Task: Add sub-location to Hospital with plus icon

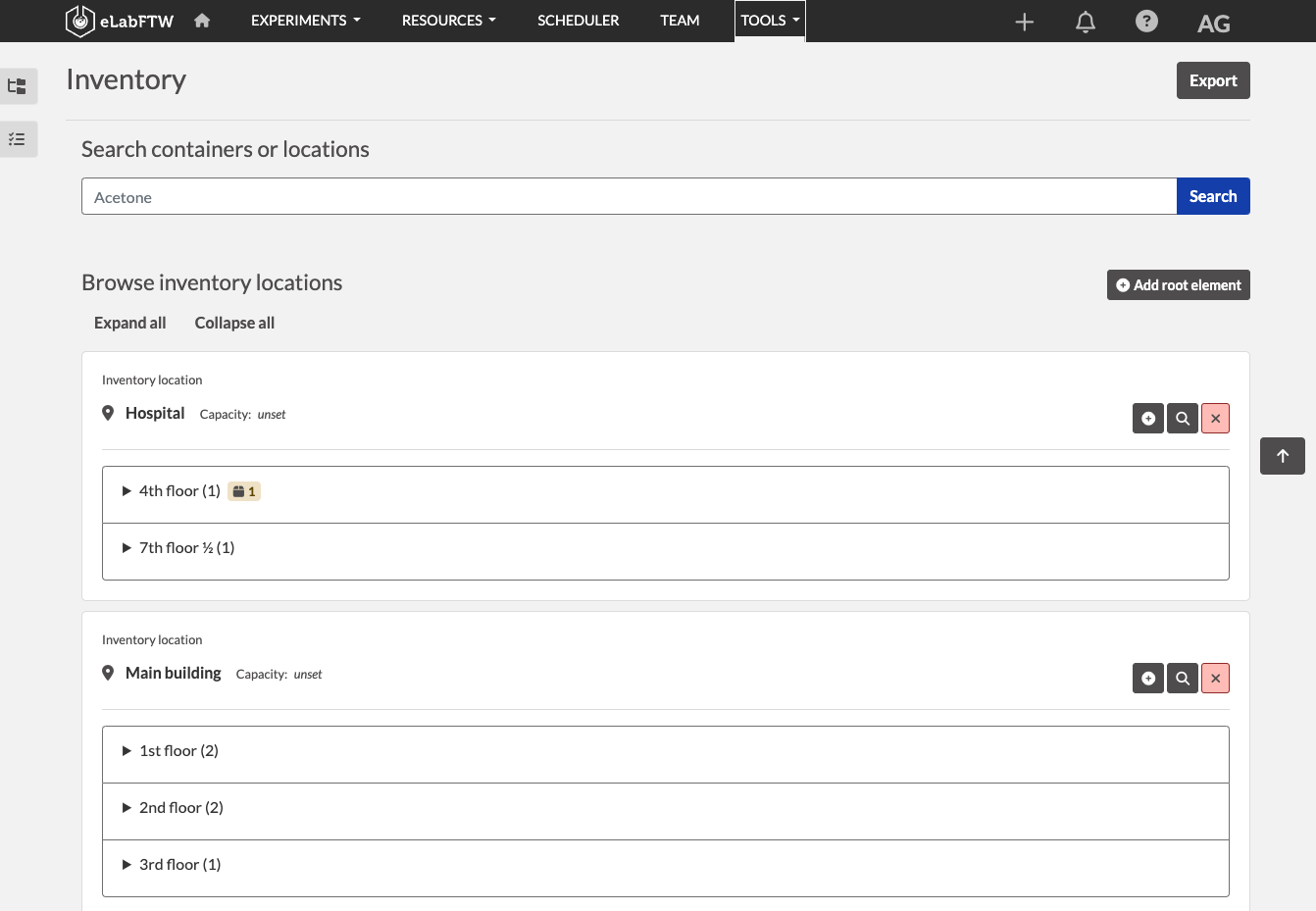Action: [1148, 419]
